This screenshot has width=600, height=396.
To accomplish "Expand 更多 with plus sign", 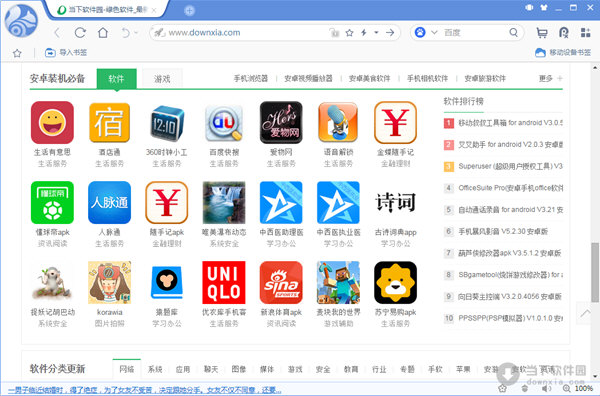I will tap(551, 78).
